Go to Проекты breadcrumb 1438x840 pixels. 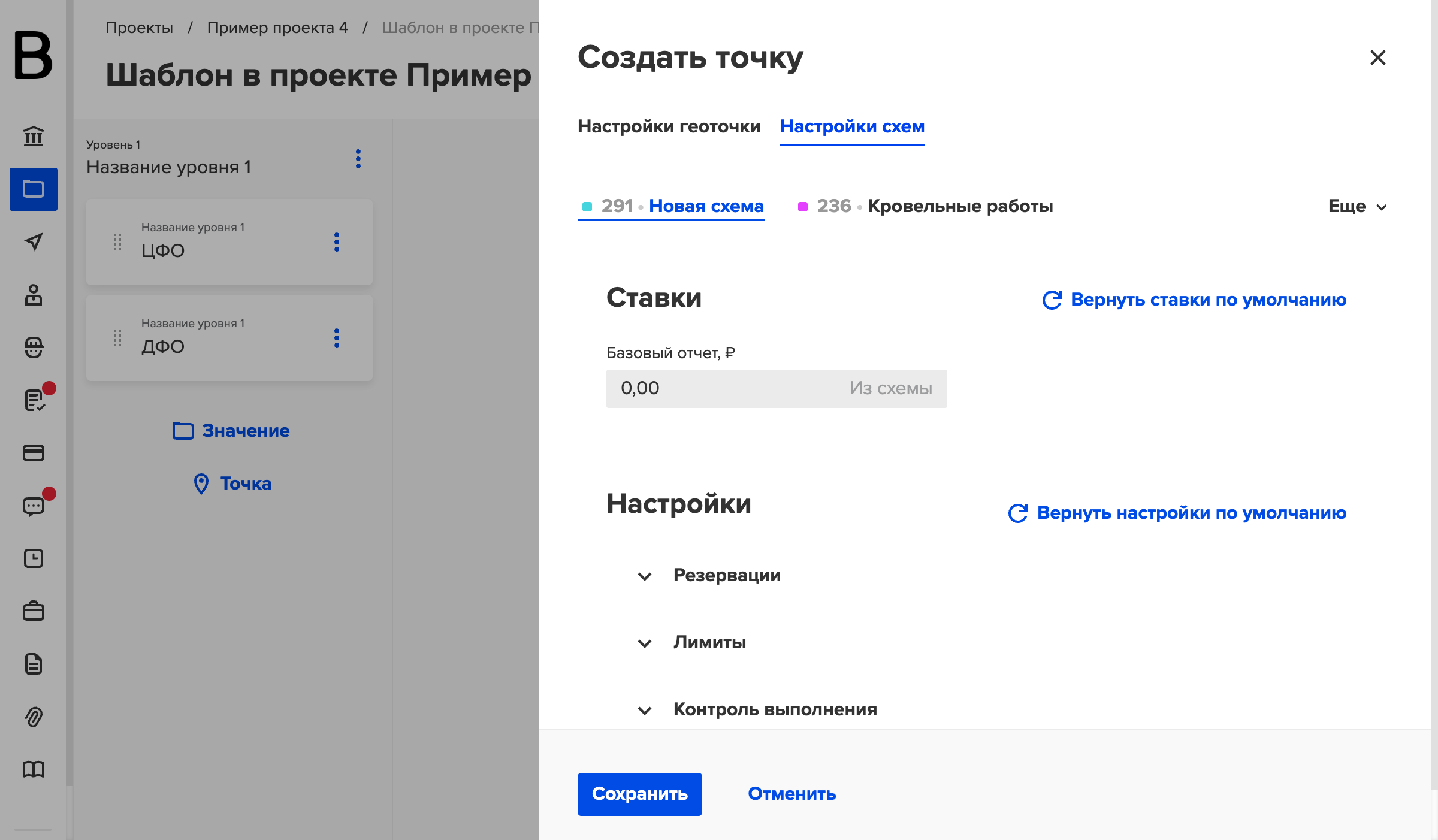pos(139,28)
